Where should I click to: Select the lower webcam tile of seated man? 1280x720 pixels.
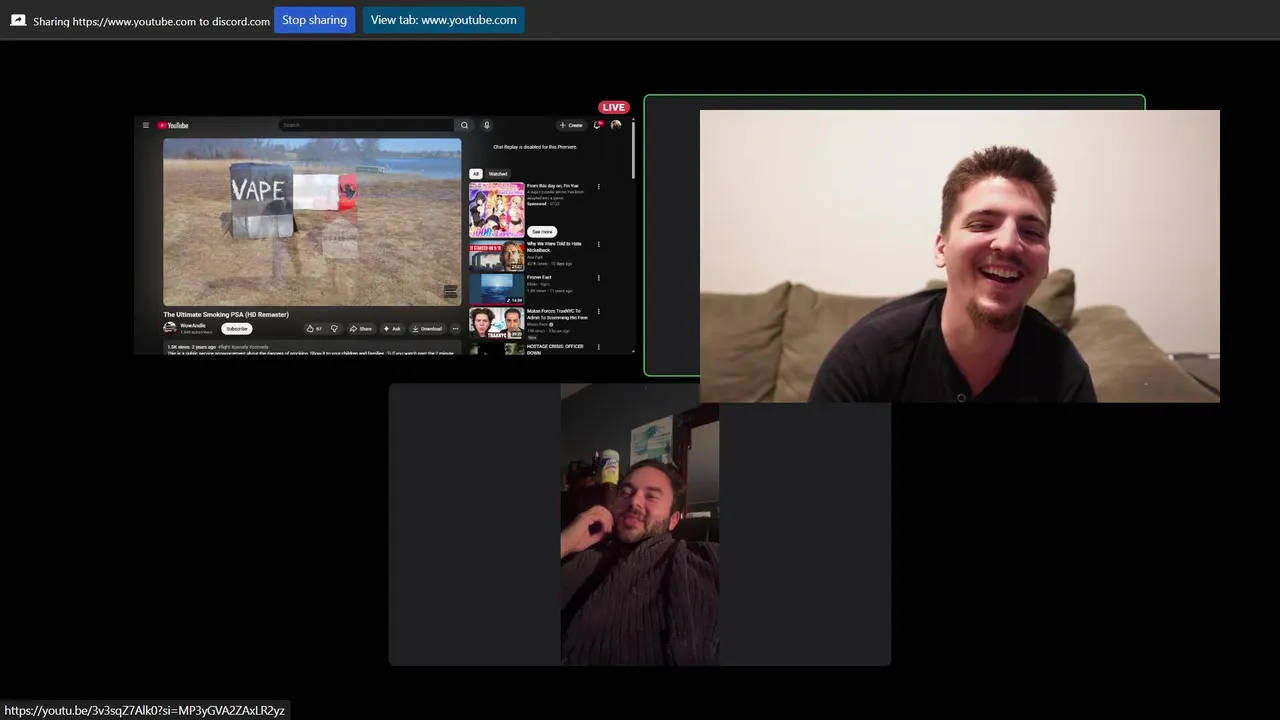(640, 524)
